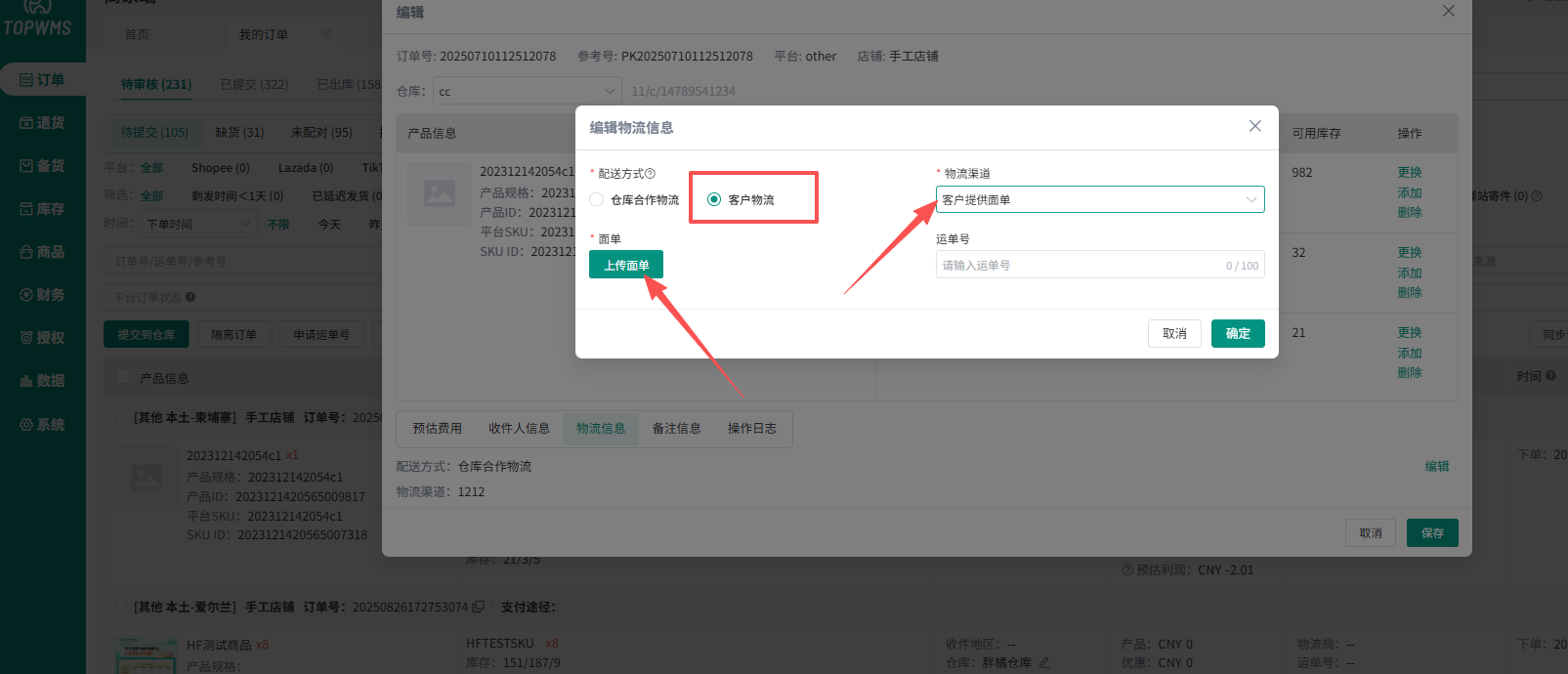Open the 仓库 dropdown showing cc
1568x674 pixels.
click(x=528, y=91)
